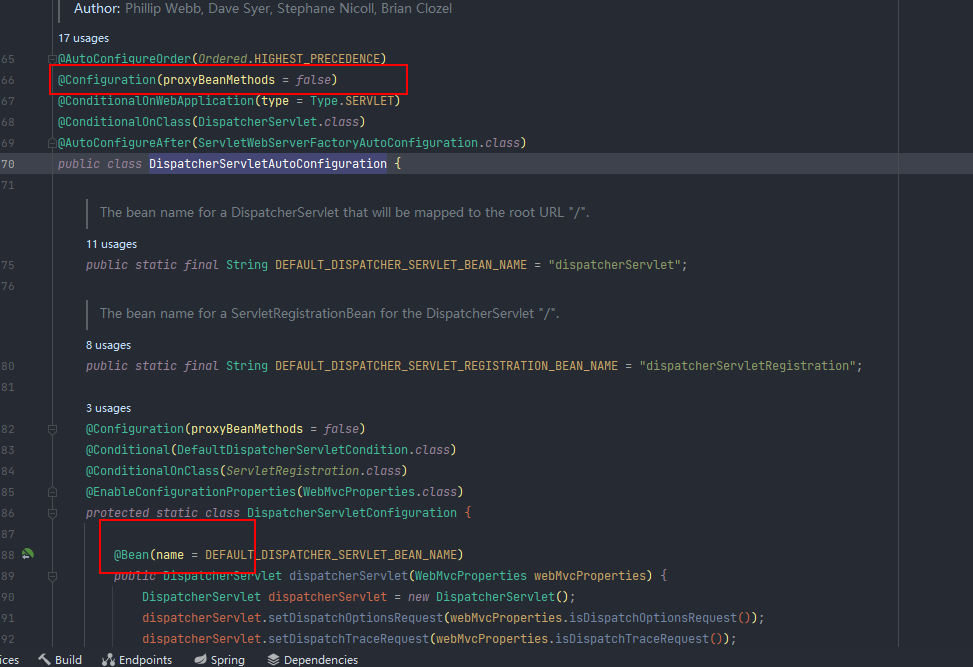Toggle fold marker at line 69 @AutoConfigureAfter
The height and width of the screenshot is (667, 973).
[x=53, y=143]
